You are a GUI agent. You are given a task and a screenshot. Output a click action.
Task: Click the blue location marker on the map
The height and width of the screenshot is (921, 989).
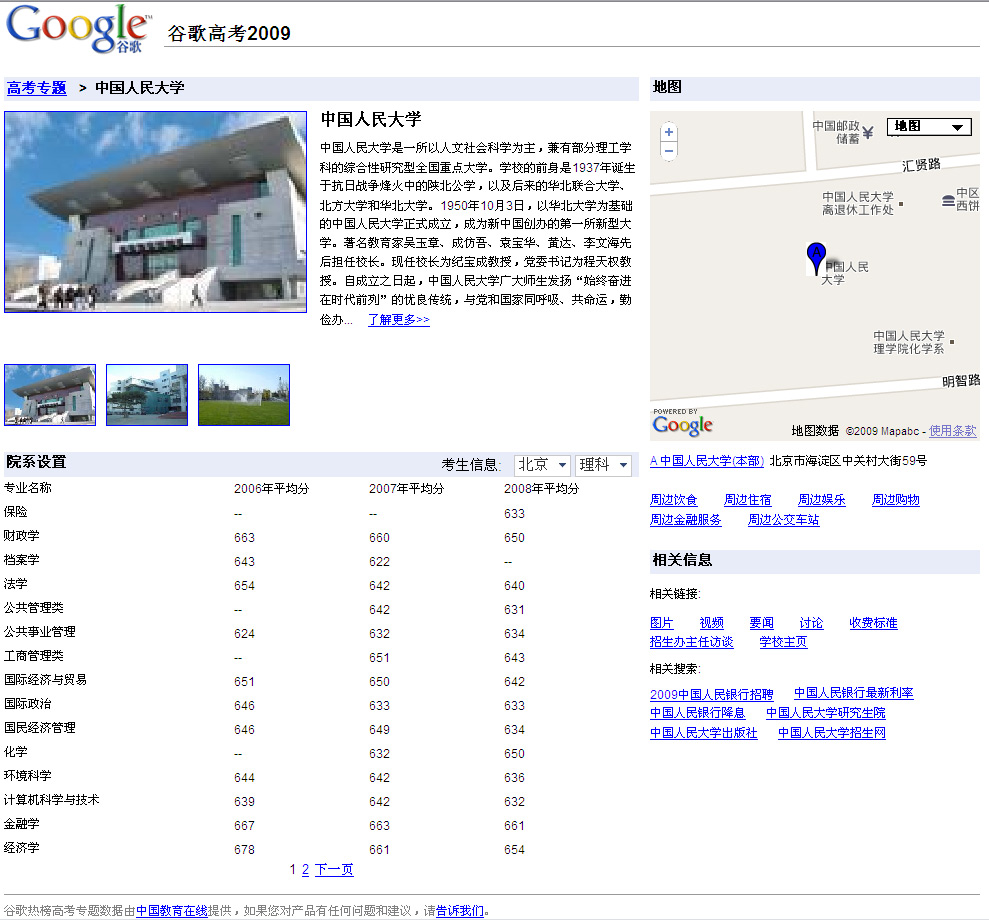pos(816,256)
